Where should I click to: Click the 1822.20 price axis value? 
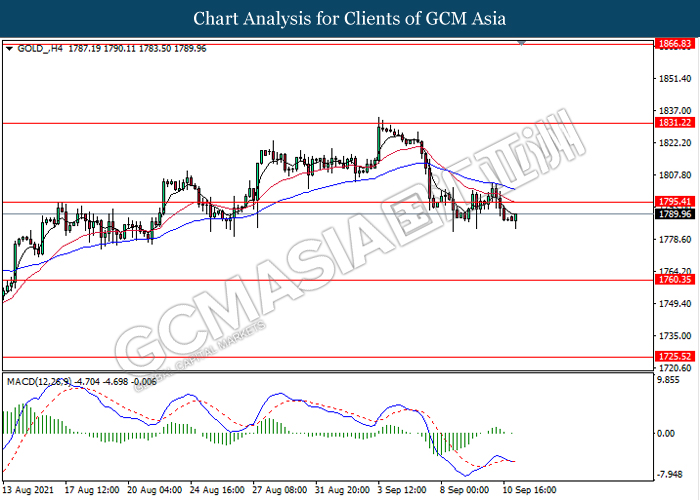pyautogui.click(x=675, y=143)
